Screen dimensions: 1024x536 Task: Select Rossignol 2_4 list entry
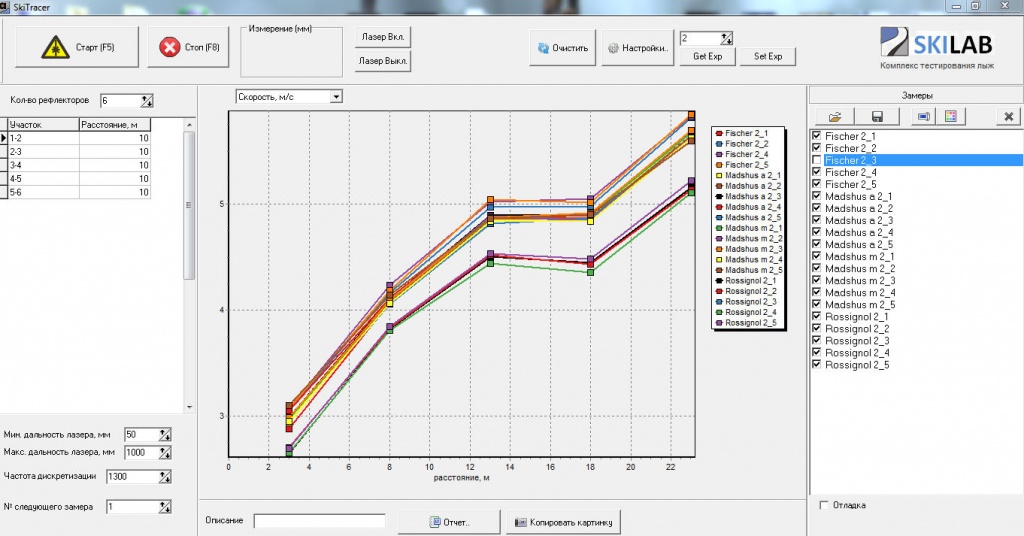[x=857, y=353]
